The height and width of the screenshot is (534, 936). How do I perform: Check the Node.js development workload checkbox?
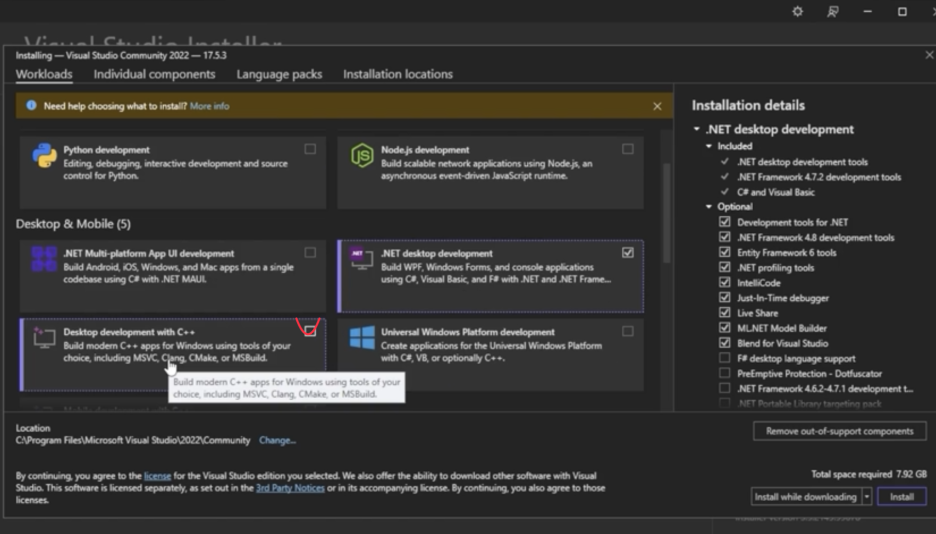pos(627,149)
